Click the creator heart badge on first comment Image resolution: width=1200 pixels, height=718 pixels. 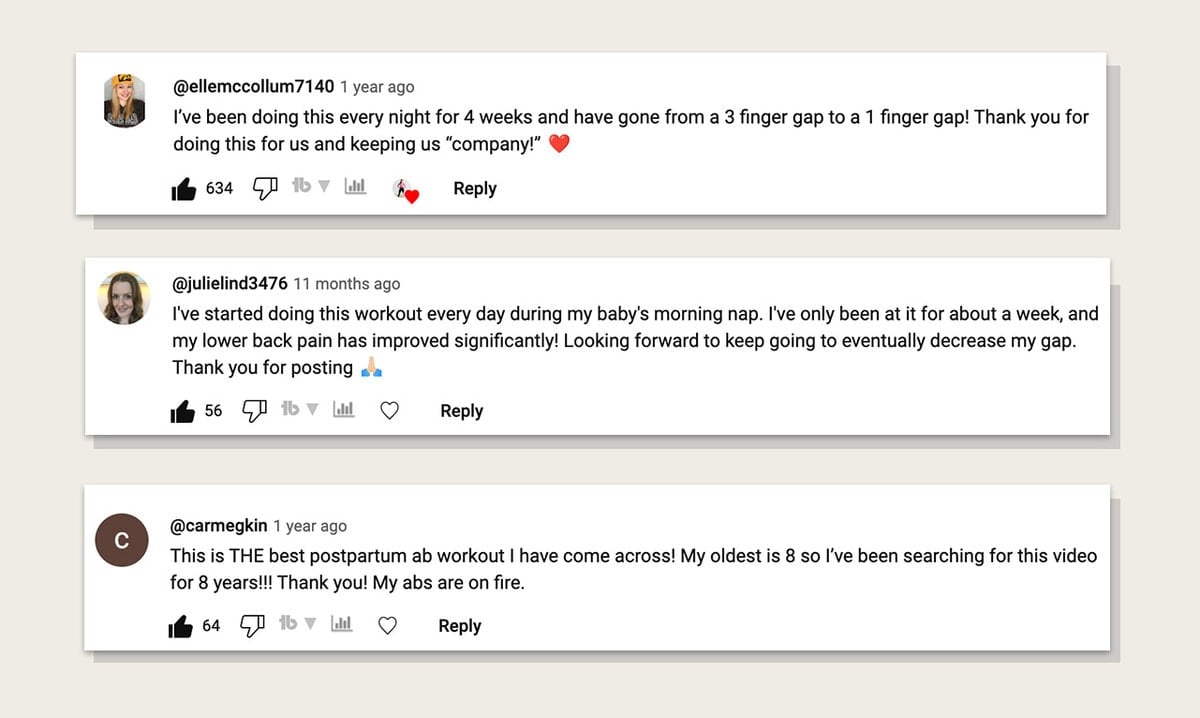(406, 190)
